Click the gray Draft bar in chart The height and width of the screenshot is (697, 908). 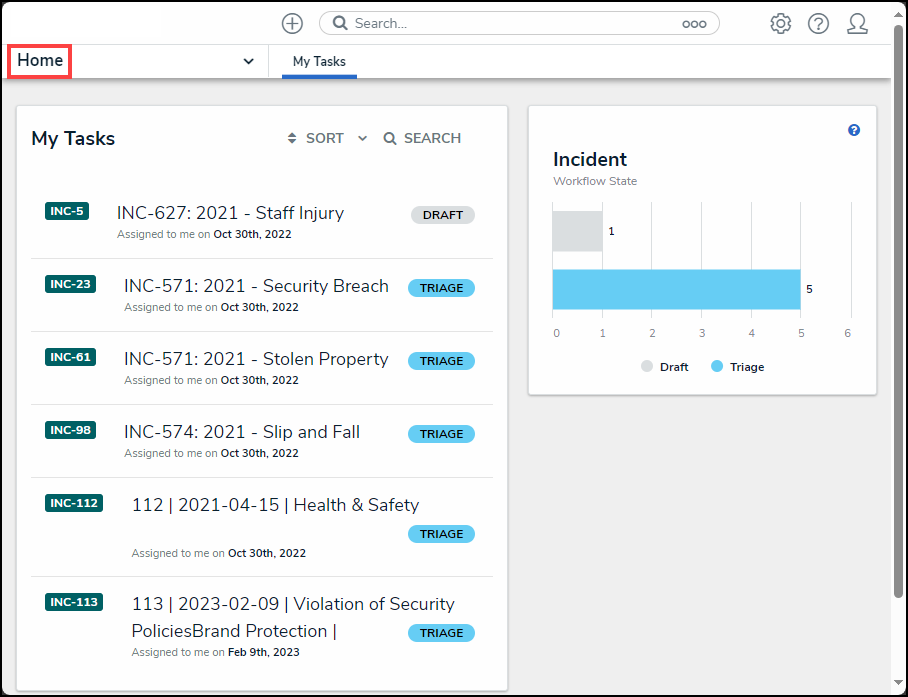pyautogui.click(x=577, y=231)
